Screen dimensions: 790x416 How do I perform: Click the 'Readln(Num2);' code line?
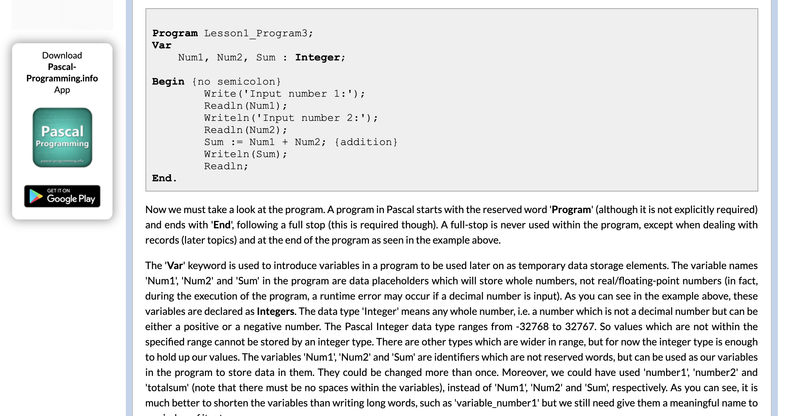(245, 129)
